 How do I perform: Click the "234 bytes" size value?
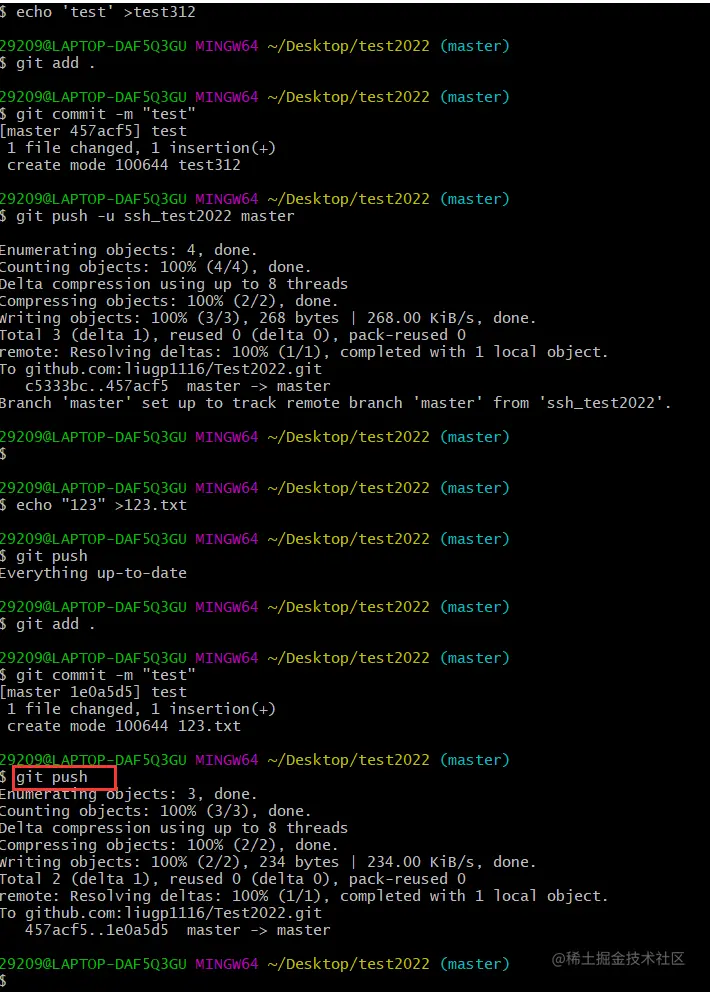click(x=299, y=862)
